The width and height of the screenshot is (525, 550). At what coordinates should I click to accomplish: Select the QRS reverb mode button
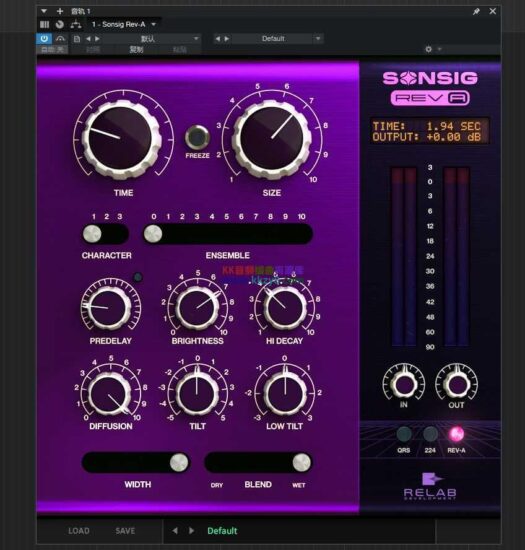coord(404,434)
